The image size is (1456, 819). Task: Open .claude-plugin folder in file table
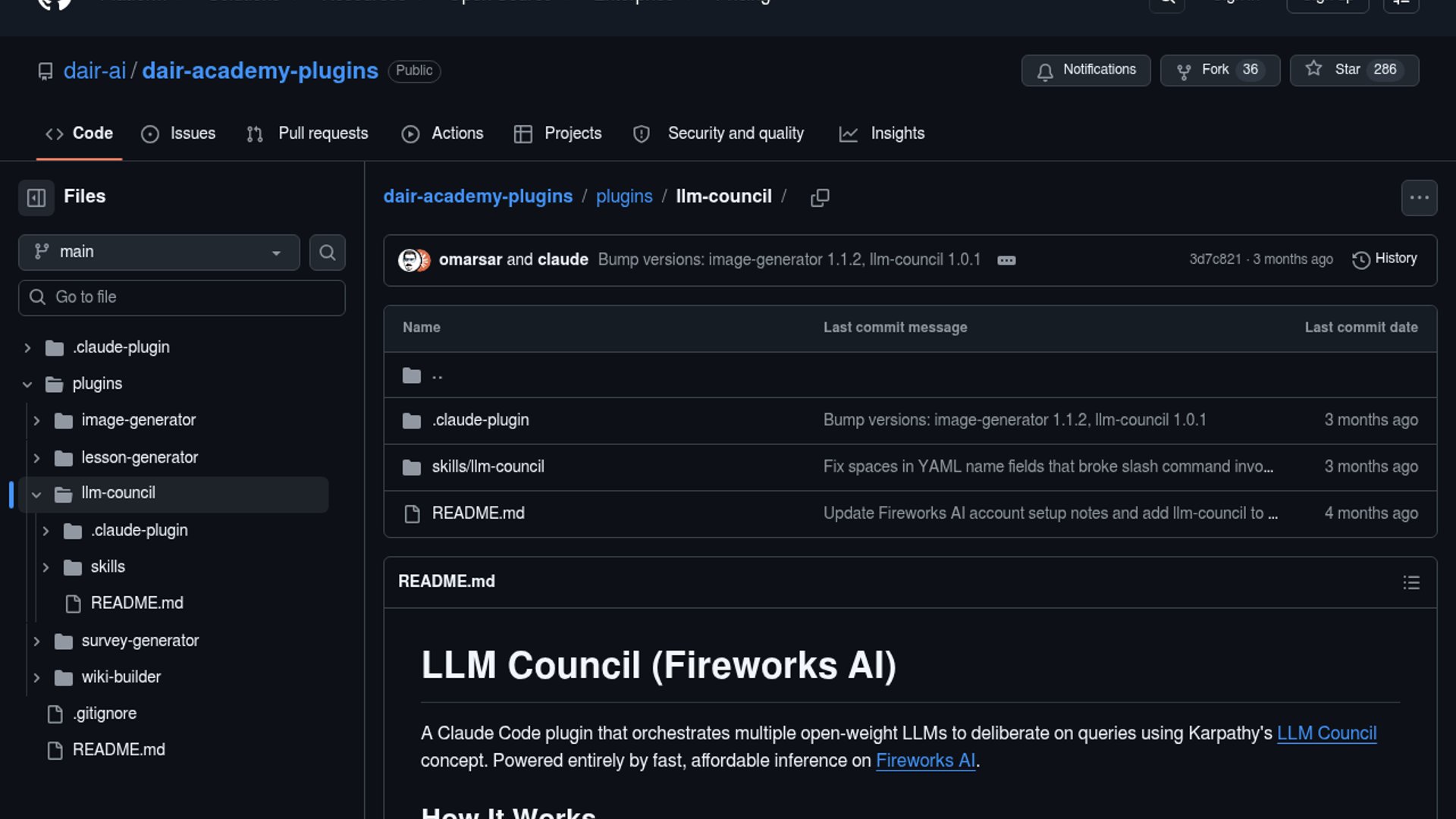coord(480,420)
